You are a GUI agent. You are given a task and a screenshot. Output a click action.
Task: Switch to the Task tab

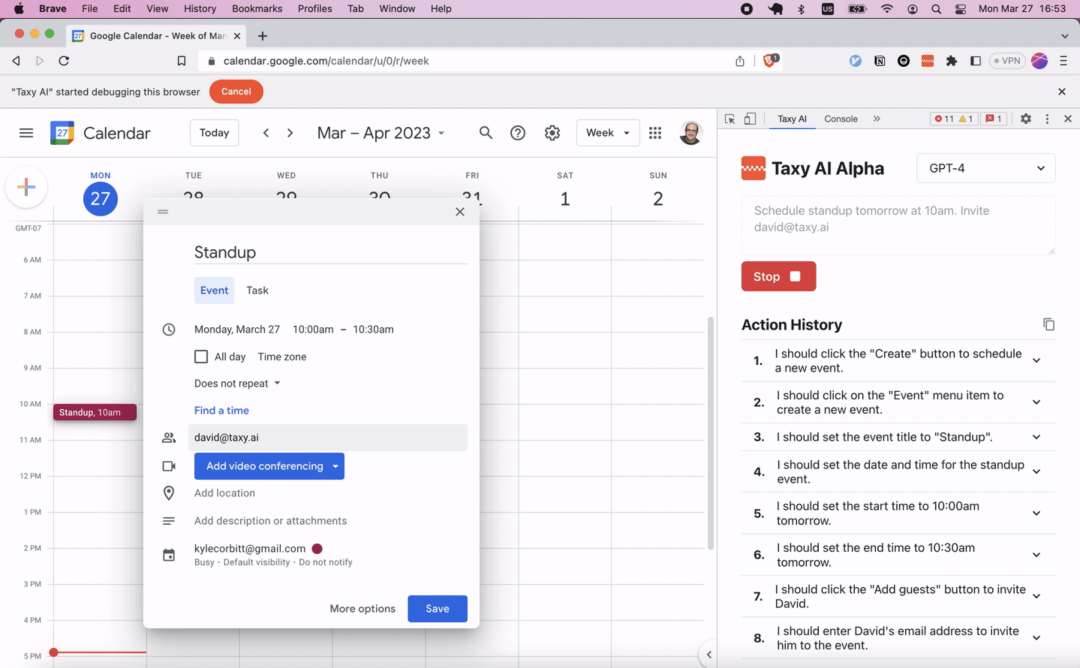[x=258, y=291]
